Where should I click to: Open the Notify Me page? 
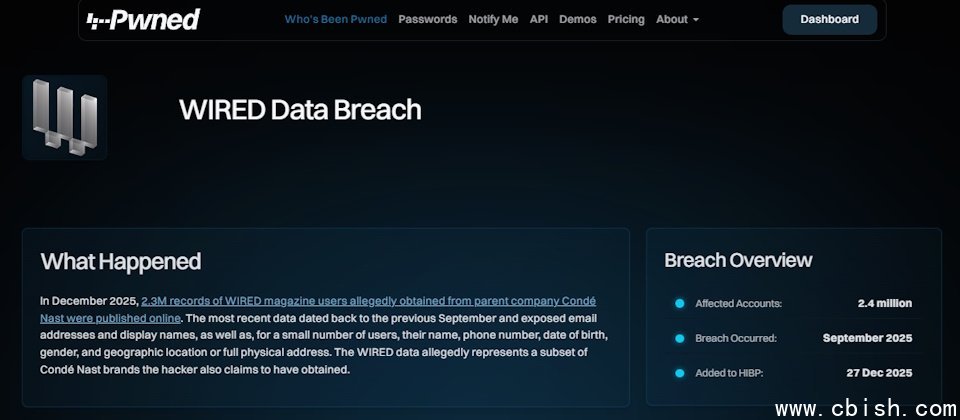pos(493,19)
